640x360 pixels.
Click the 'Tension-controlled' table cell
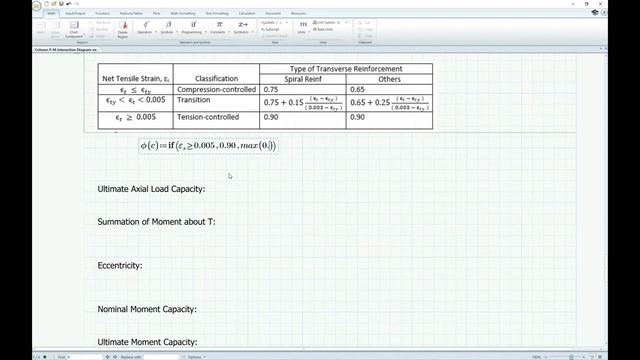[216, 120]
